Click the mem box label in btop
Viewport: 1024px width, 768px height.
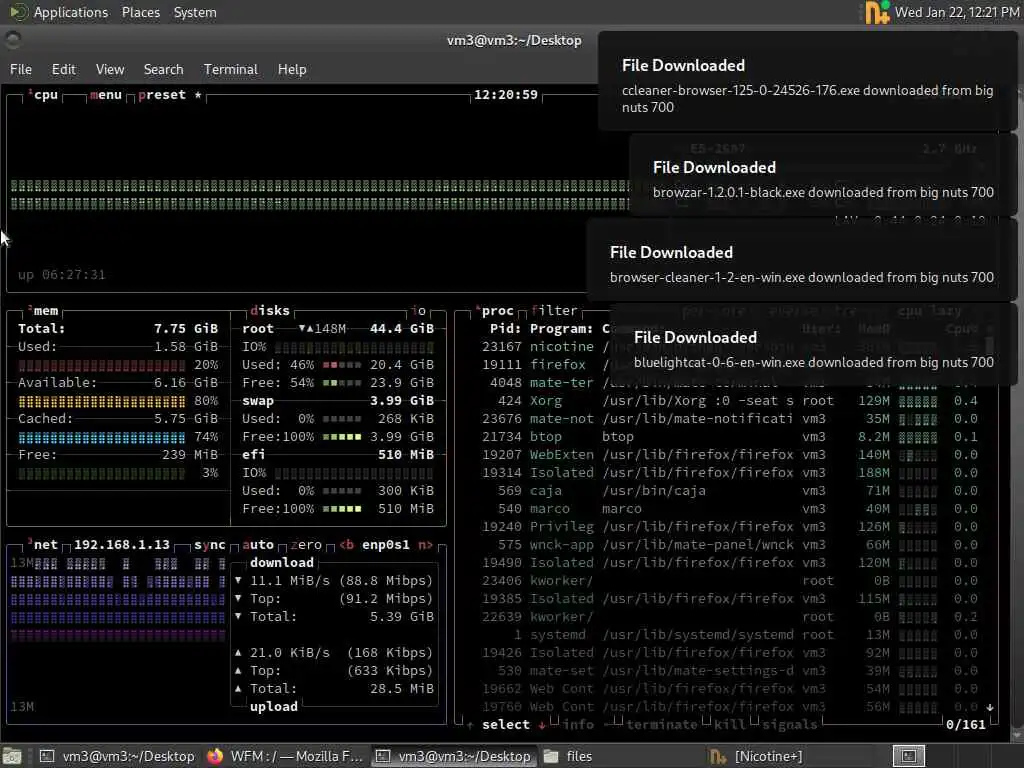click(x=44, y=311)
